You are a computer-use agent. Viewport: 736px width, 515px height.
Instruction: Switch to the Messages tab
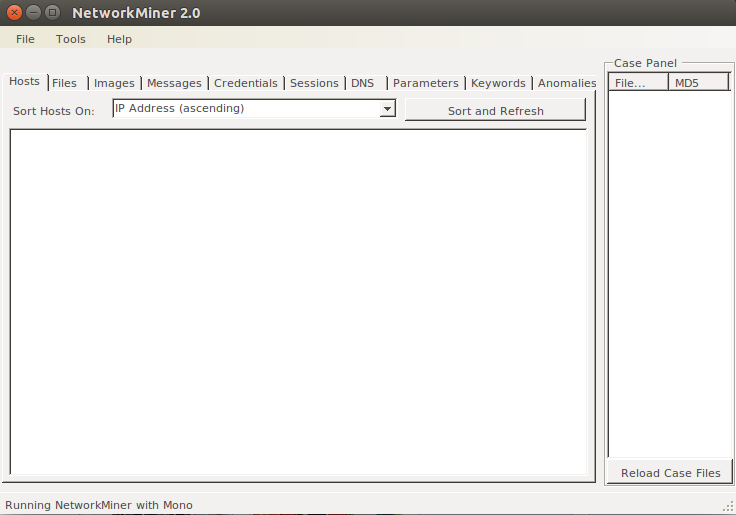click(x=174, y=83)
